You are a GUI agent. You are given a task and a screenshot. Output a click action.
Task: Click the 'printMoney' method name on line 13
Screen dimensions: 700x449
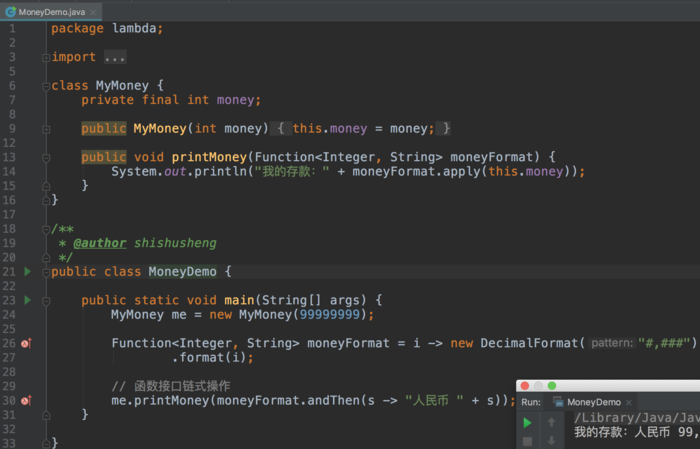(209, 157)
